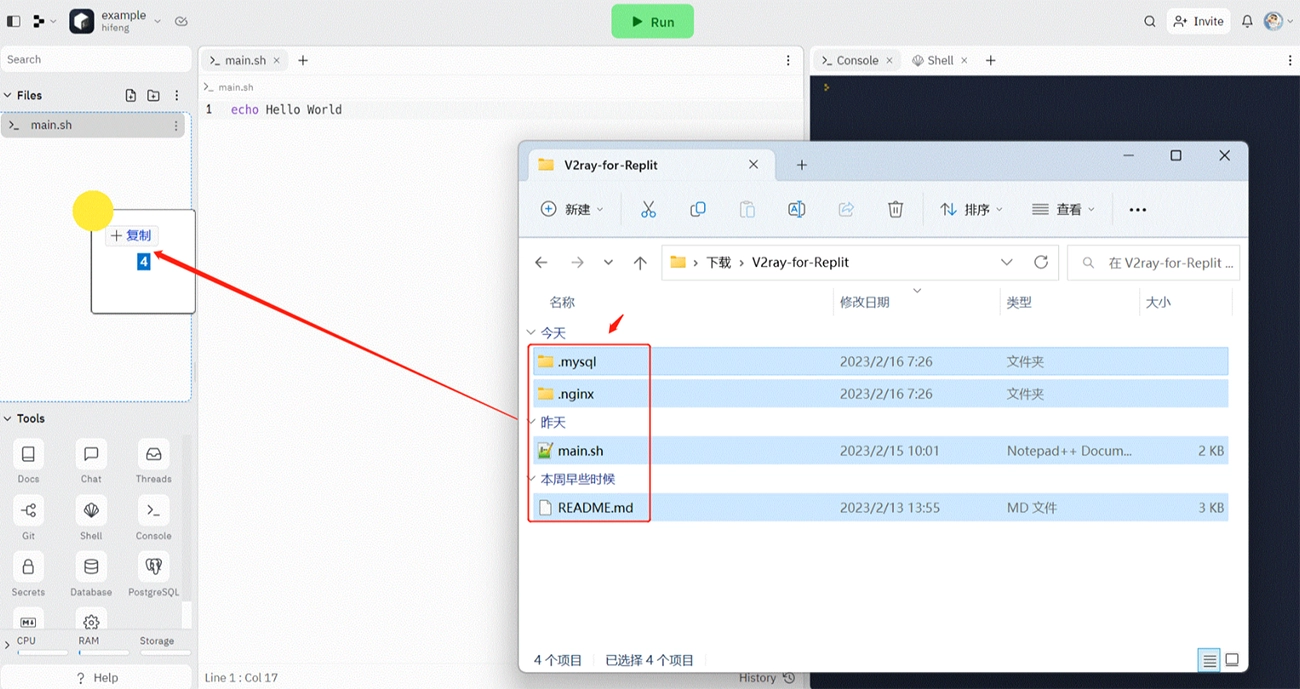The width and height of the screenshot is (1300, 689).
Task: Open the Console tool icon in Tools
Action: [x=154, y=518]
